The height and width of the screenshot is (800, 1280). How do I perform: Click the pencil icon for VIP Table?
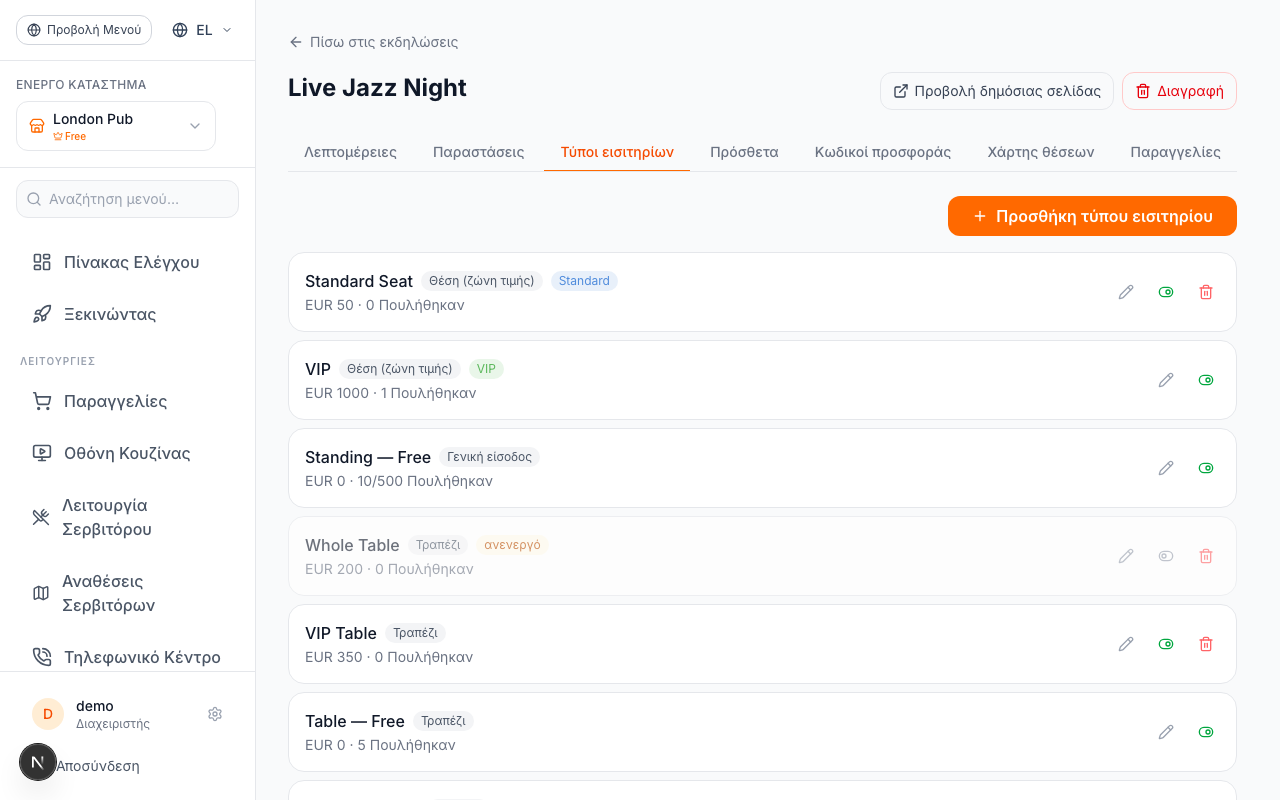coord(1126,644)
